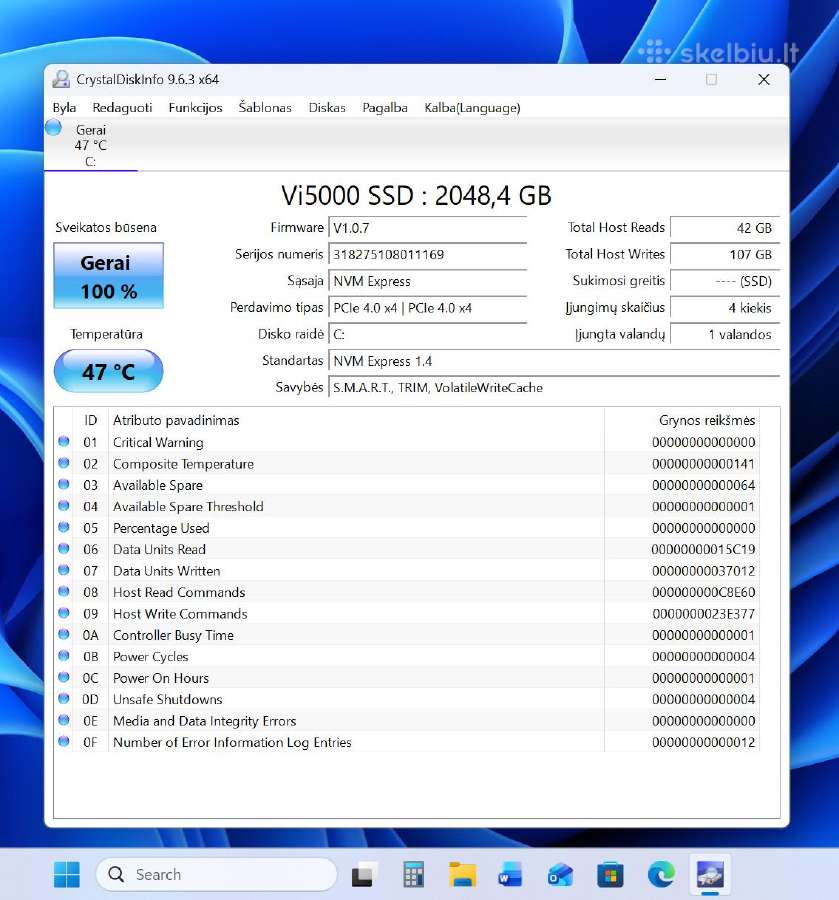Select the Critical Warning attribute name
Image resolution: width=839 pixels, height=900 pixels.
tap(158, 443)
